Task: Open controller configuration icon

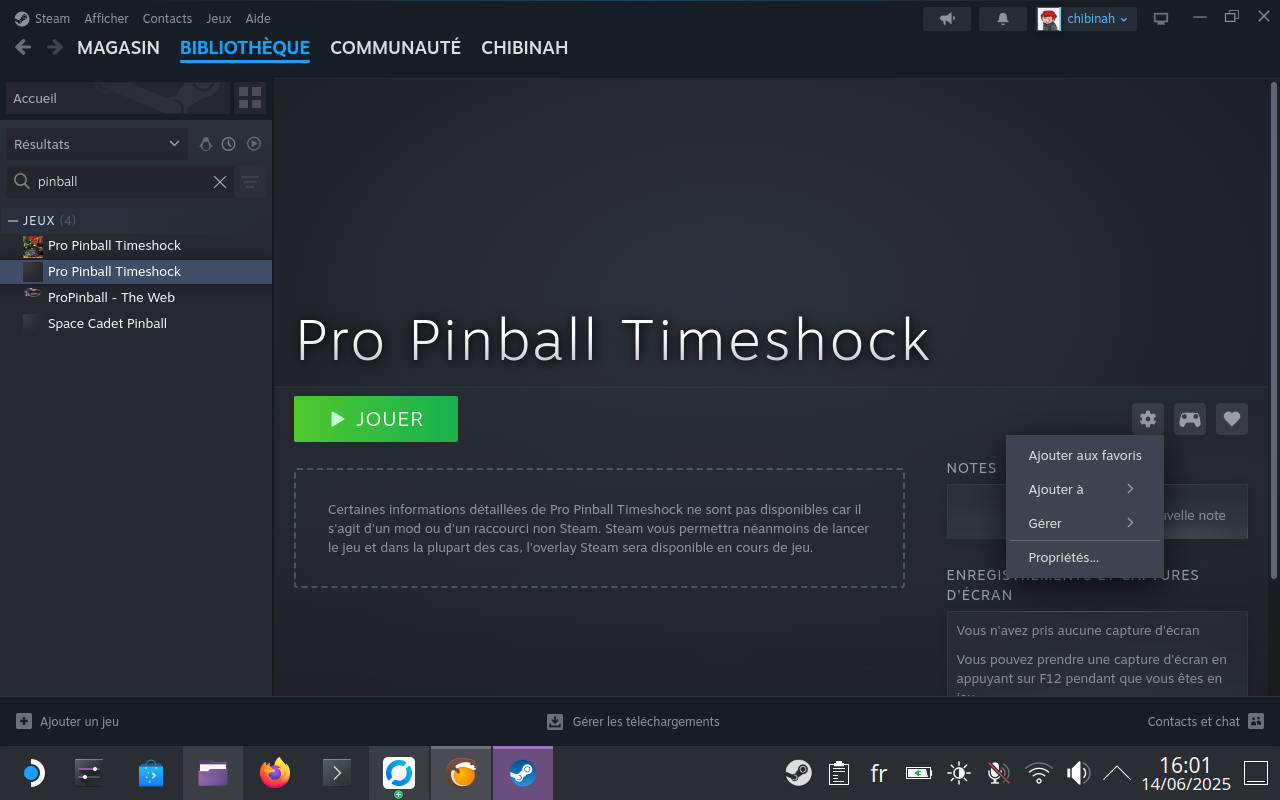Action: coord(1190,419)
